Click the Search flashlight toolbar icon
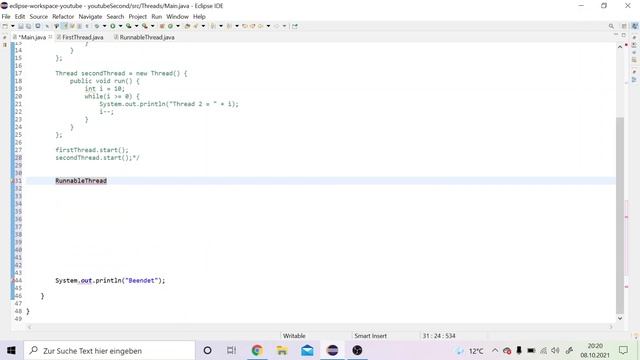The image size is (640, 360). 196,26
